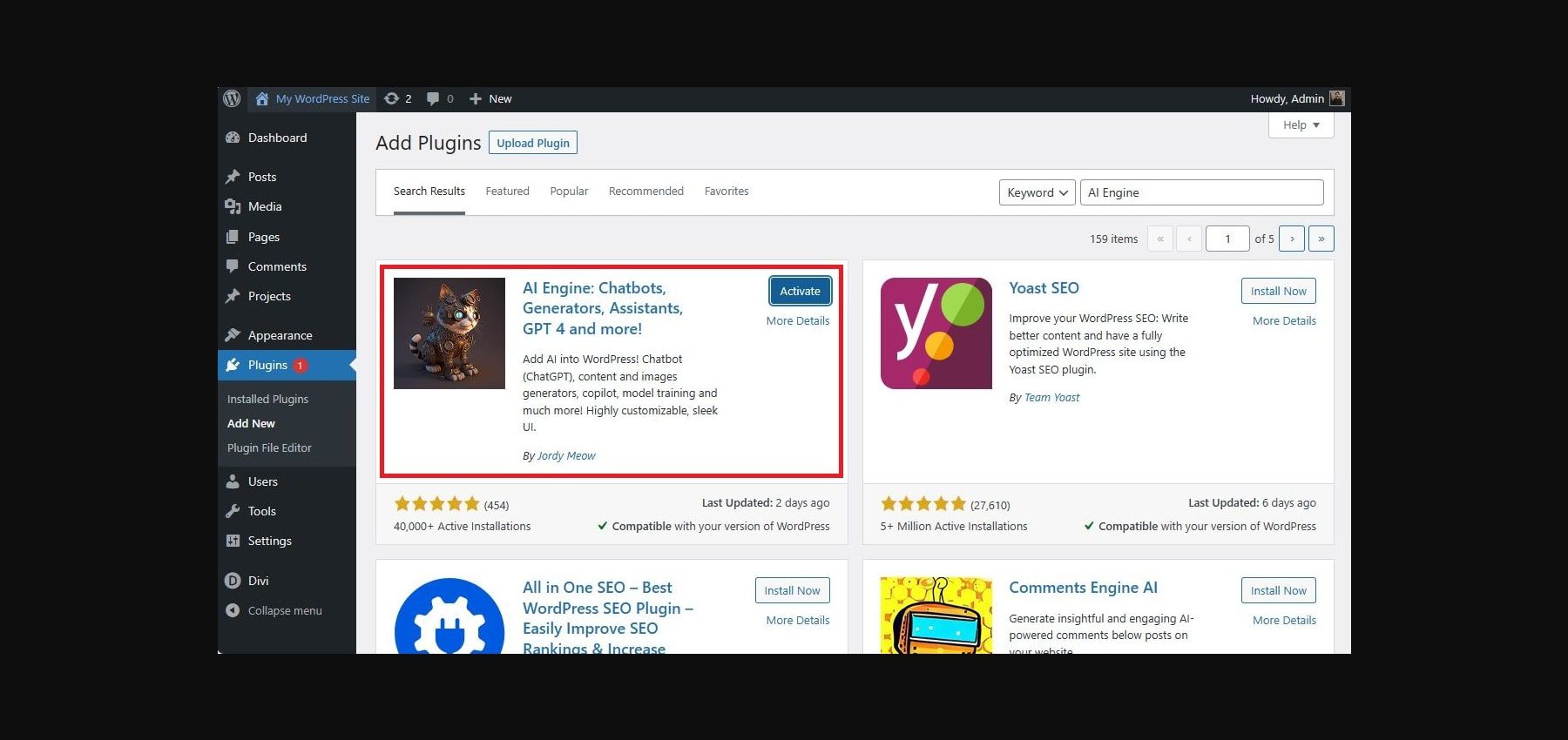Open the updates icon in admin bar

click(391, 98)
